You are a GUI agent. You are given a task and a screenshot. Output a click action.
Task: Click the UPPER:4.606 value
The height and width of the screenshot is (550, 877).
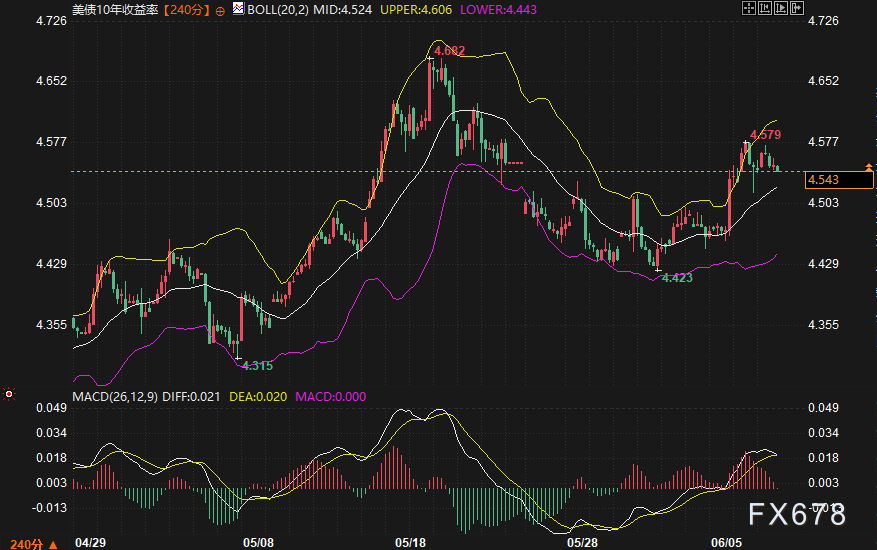click(x=416, y=10)
